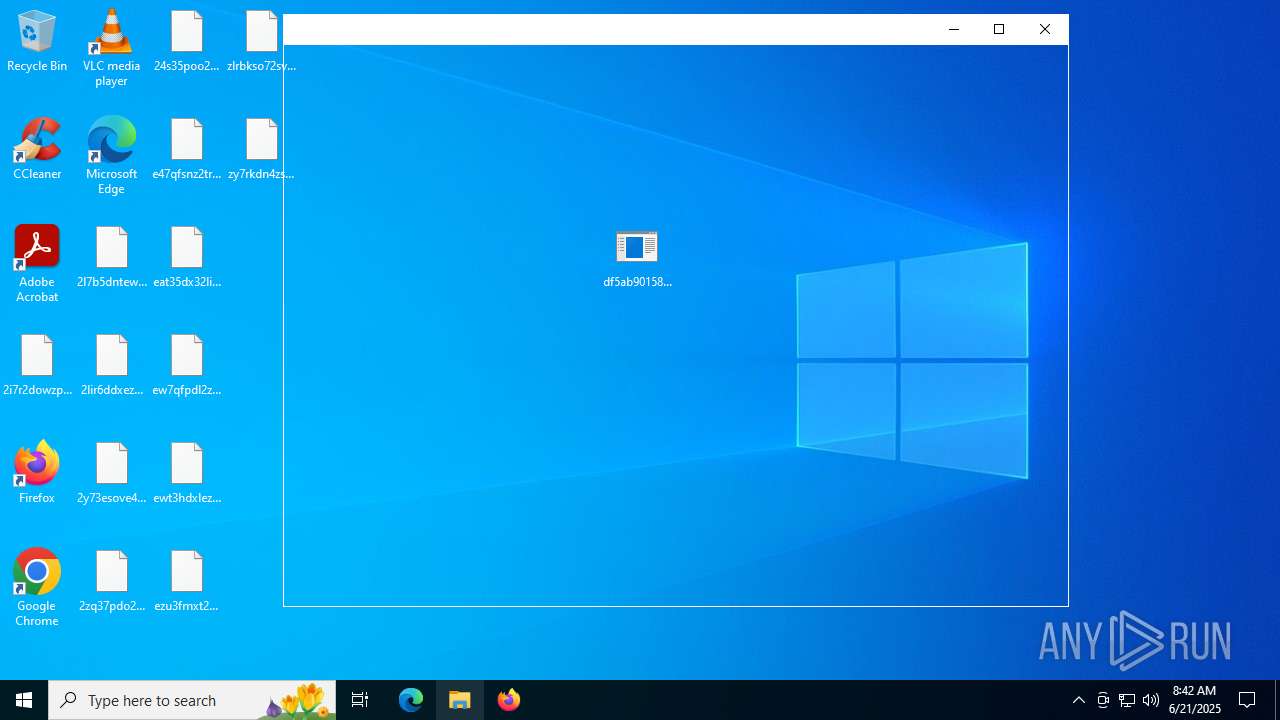Select the 2i7r2dowzp file icon
The height and width of the screenshot is (720, 1280).
click(x=37, y=365)
